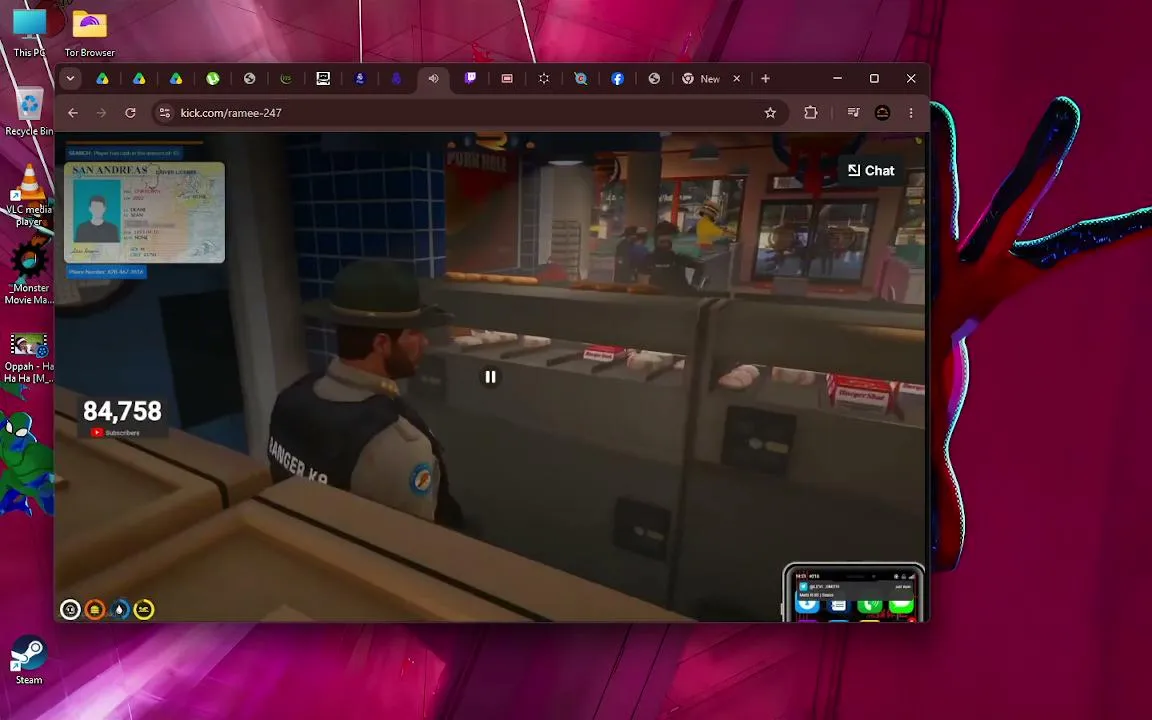Viewport: 1152px width, 720px height.
Task: Click the San Andreas driver license card
Action: click(x=145, y=212)
